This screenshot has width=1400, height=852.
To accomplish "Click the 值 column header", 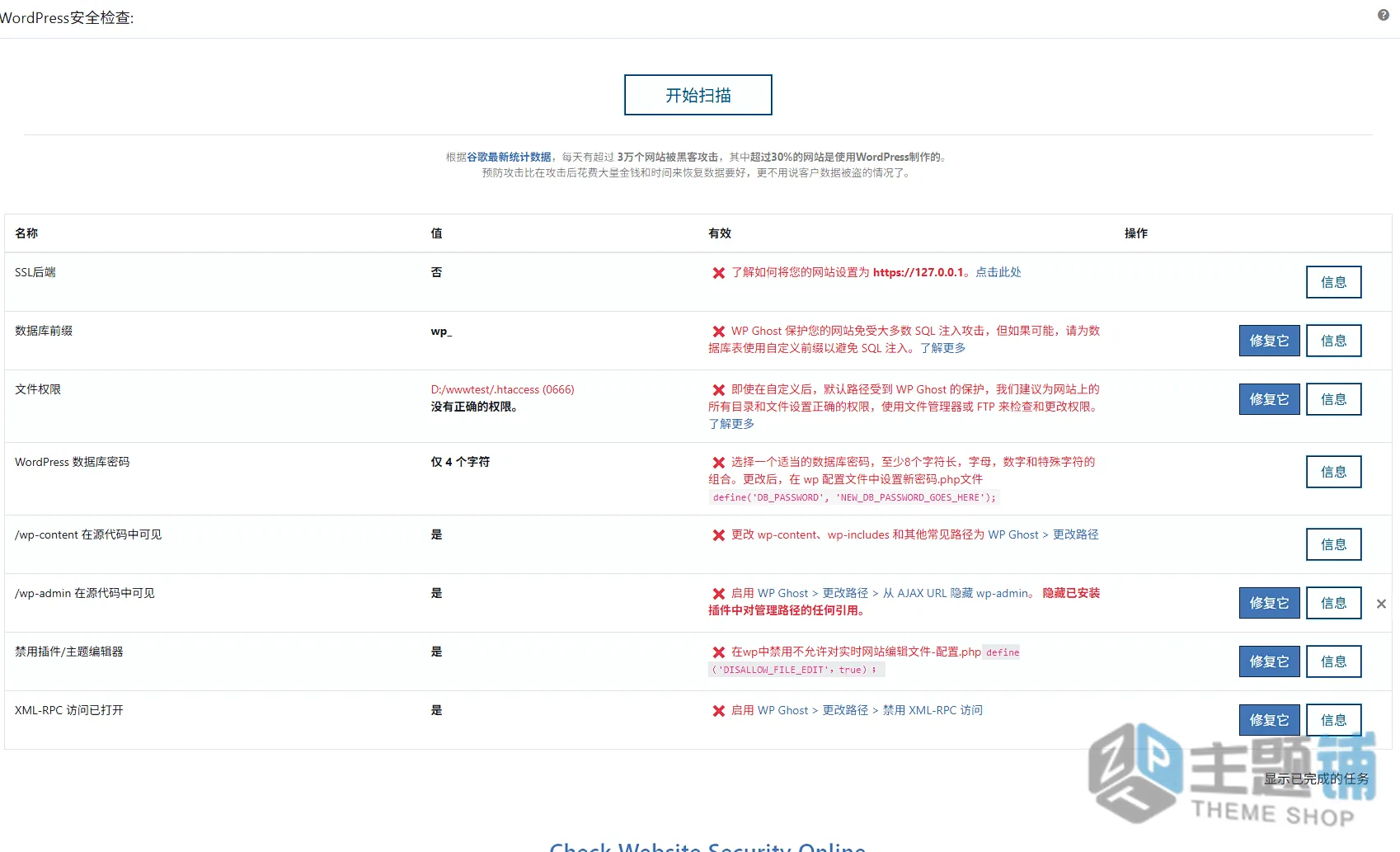I will coord(436,233).
